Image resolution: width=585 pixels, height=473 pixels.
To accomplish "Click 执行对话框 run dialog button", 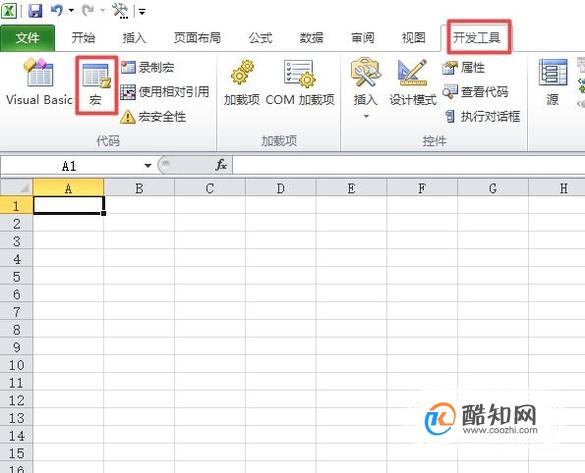I will point(482,116).
